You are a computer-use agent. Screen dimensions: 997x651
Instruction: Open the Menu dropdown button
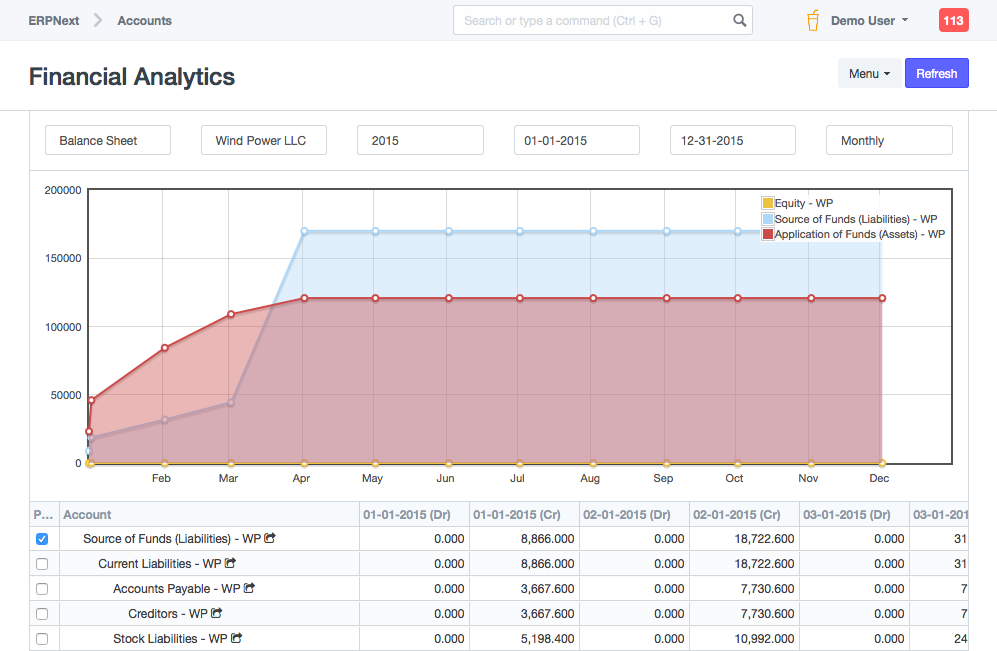tap(868, 73)
